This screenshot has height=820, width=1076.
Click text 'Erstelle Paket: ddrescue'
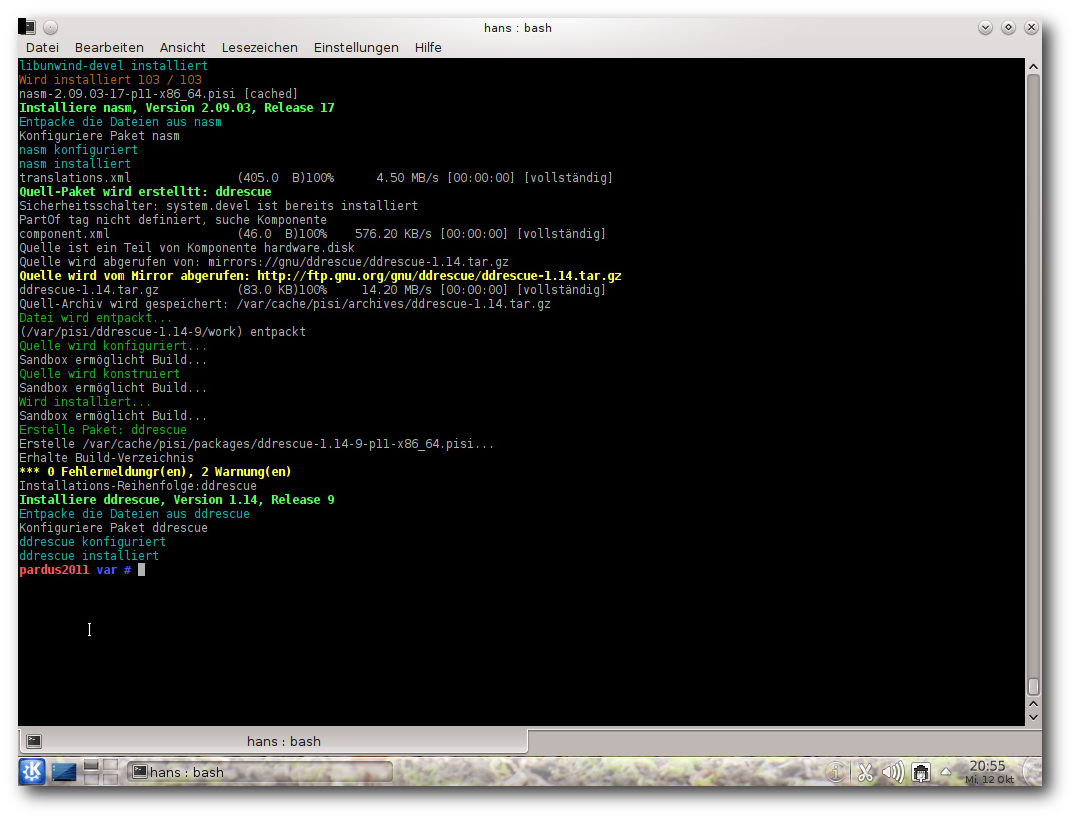point(103,430)
